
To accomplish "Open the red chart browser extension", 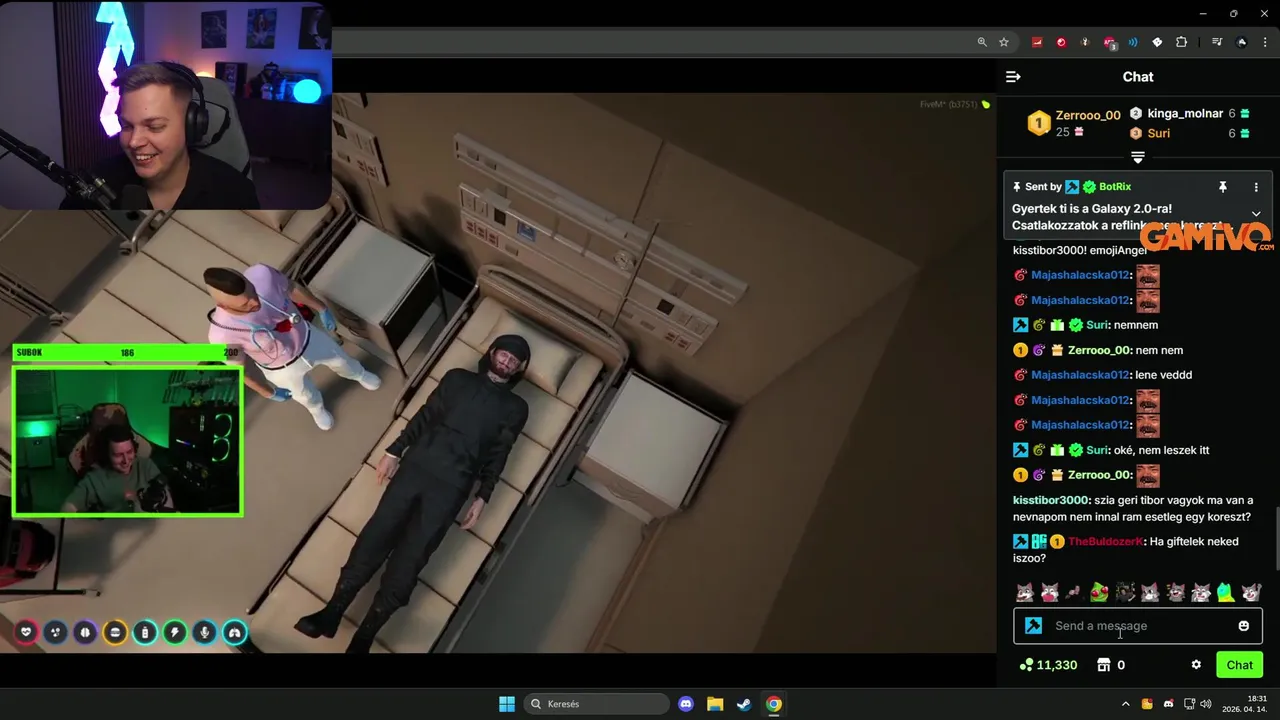I will pyautogui.click(x=1037, y=42).
